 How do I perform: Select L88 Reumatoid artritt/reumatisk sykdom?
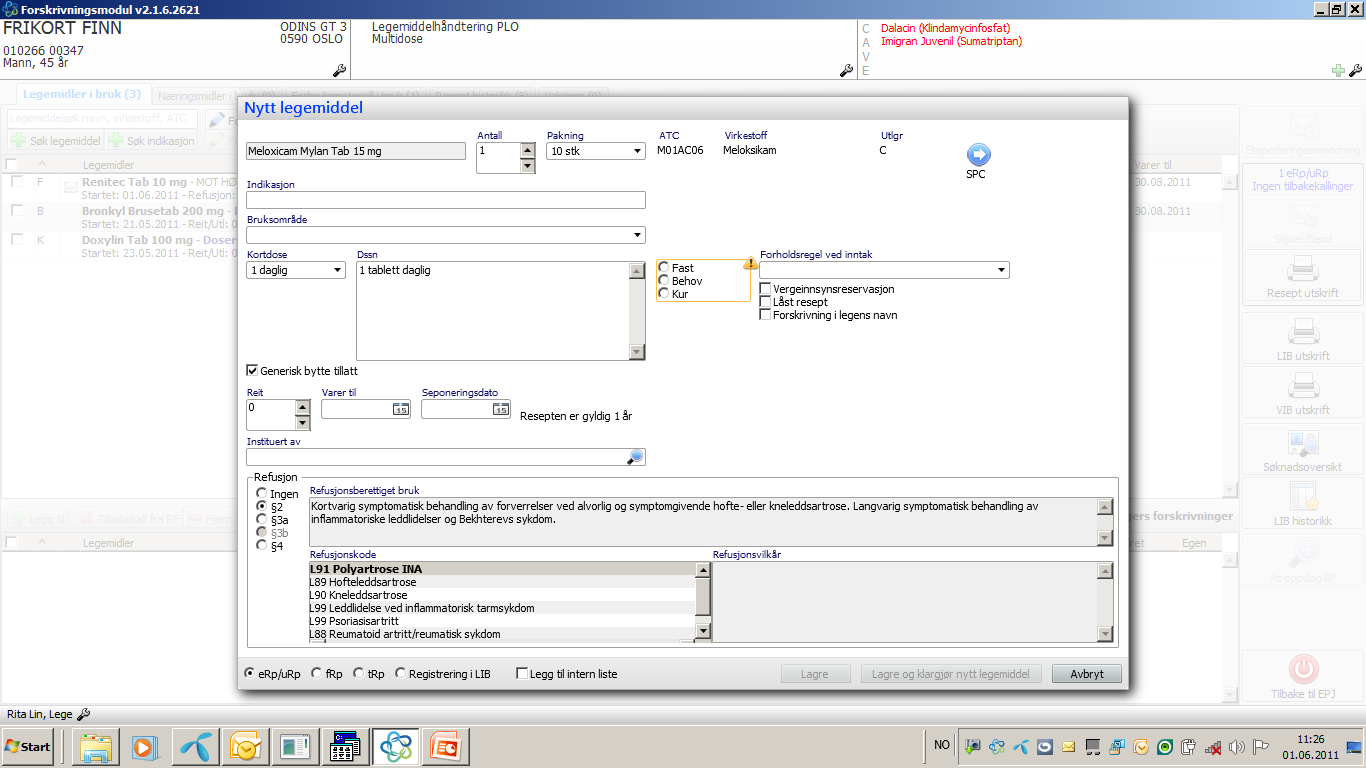click(x=502, y=634)
